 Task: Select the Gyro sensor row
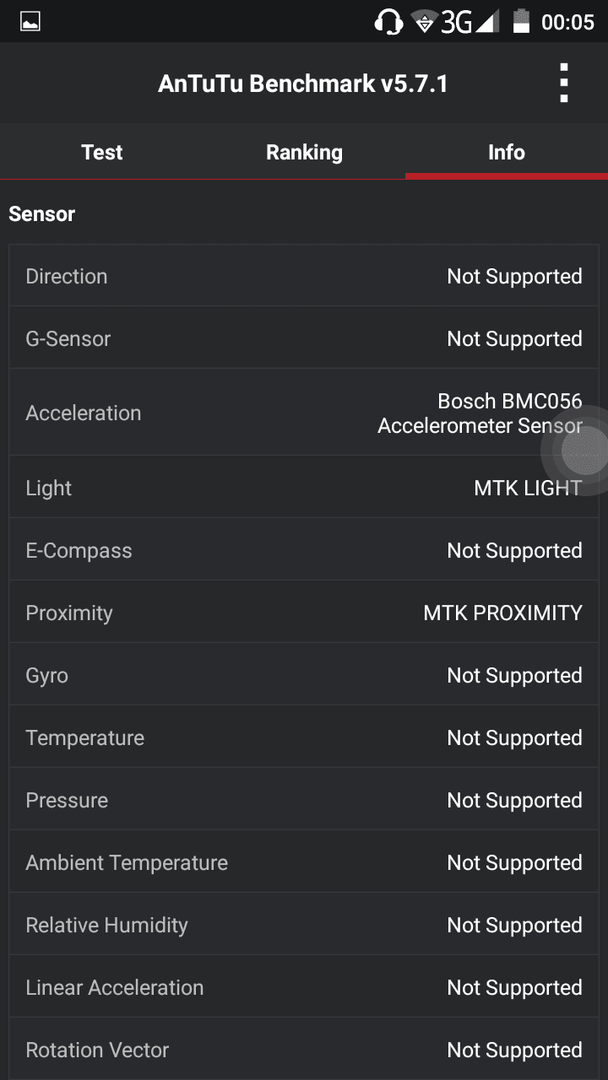pos(304,674)
